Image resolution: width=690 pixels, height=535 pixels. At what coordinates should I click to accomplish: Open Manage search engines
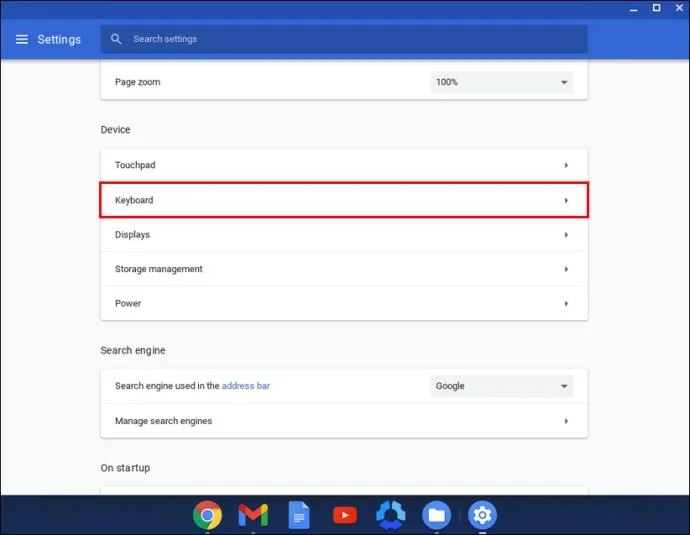[344, 421]
